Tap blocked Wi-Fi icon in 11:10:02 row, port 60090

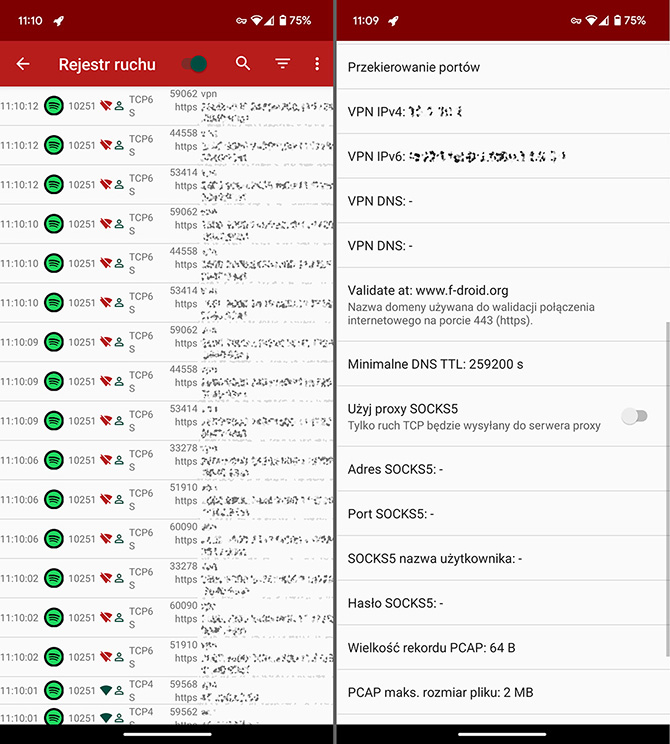point(106,617)
